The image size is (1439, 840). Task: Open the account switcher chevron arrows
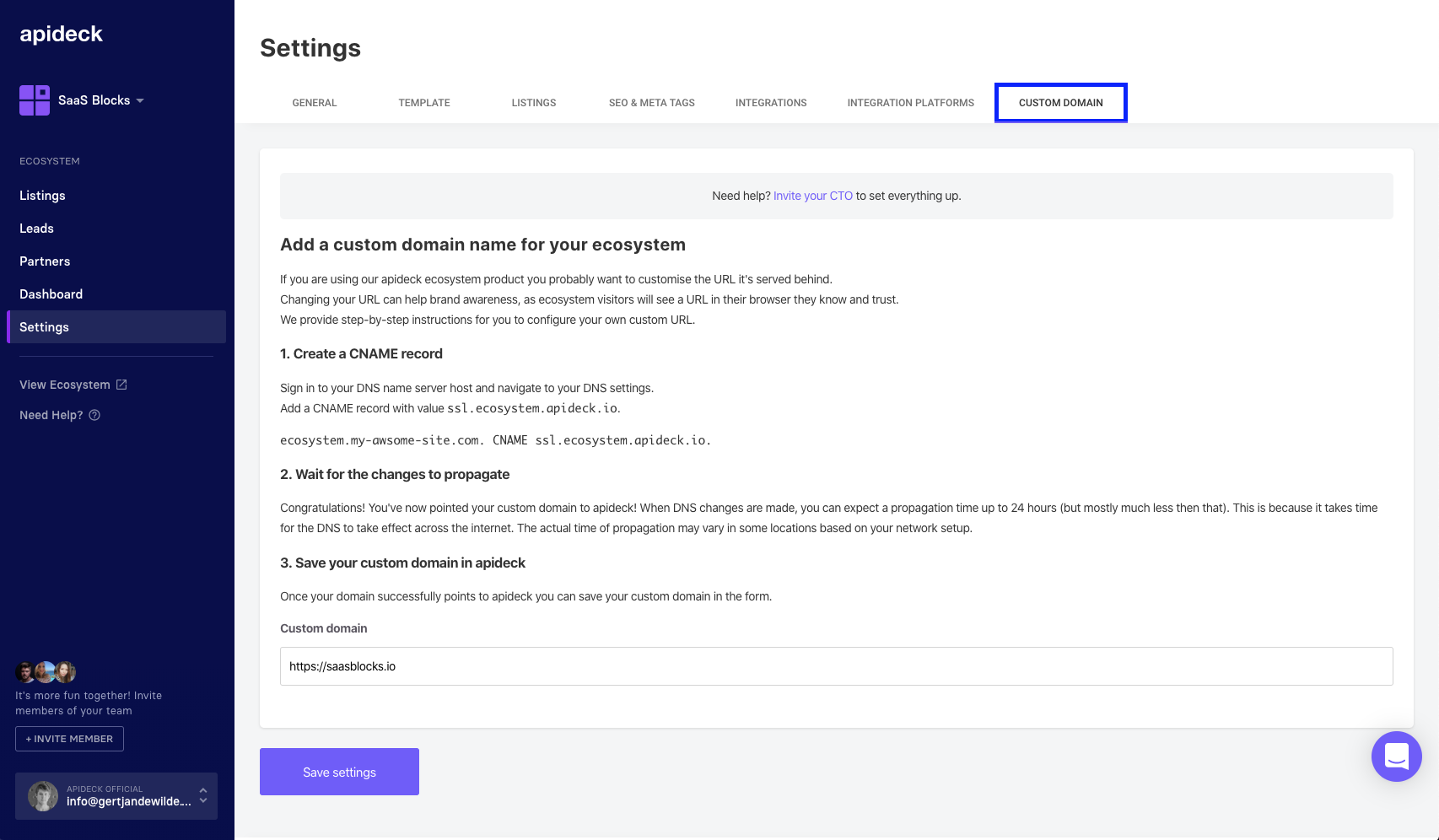(203, 795)
